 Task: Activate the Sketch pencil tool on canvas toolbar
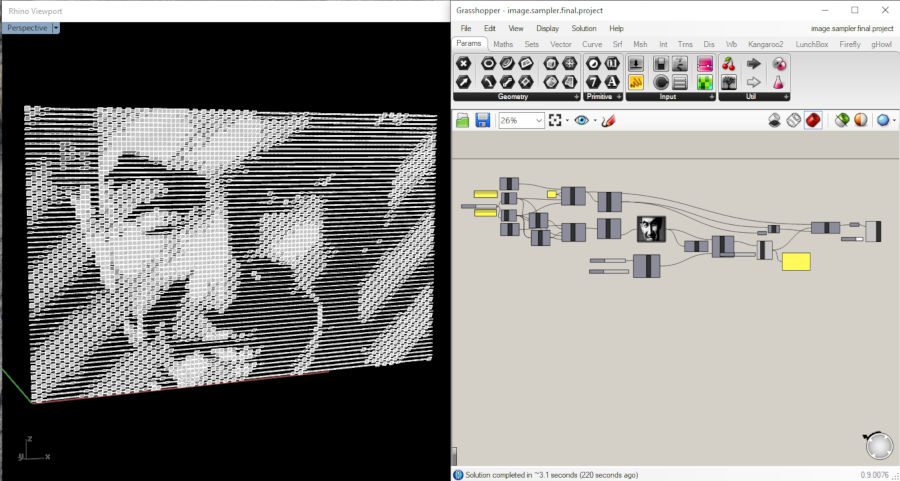pyautogui.click(x=609, y=120)
